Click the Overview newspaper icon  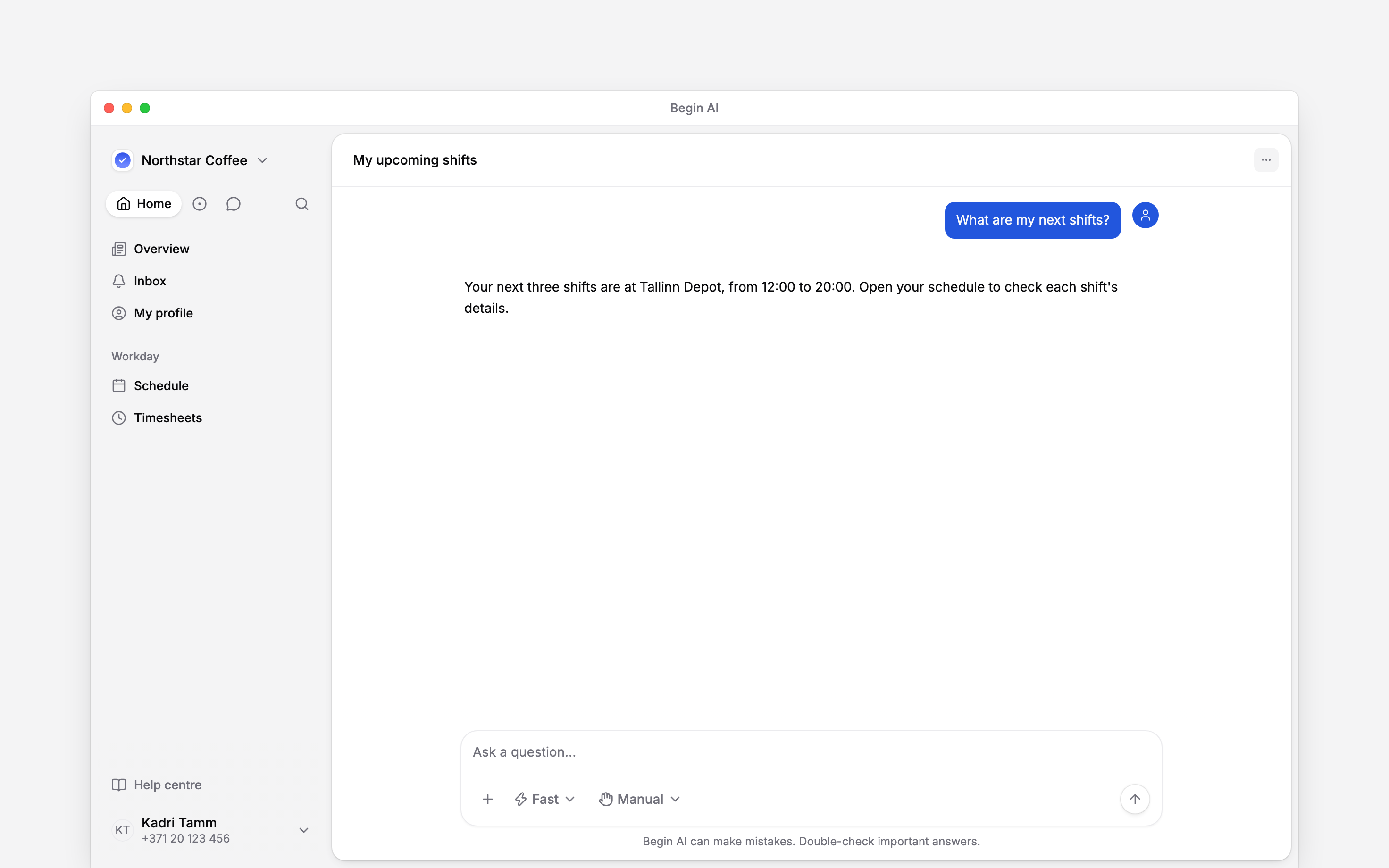119,249
